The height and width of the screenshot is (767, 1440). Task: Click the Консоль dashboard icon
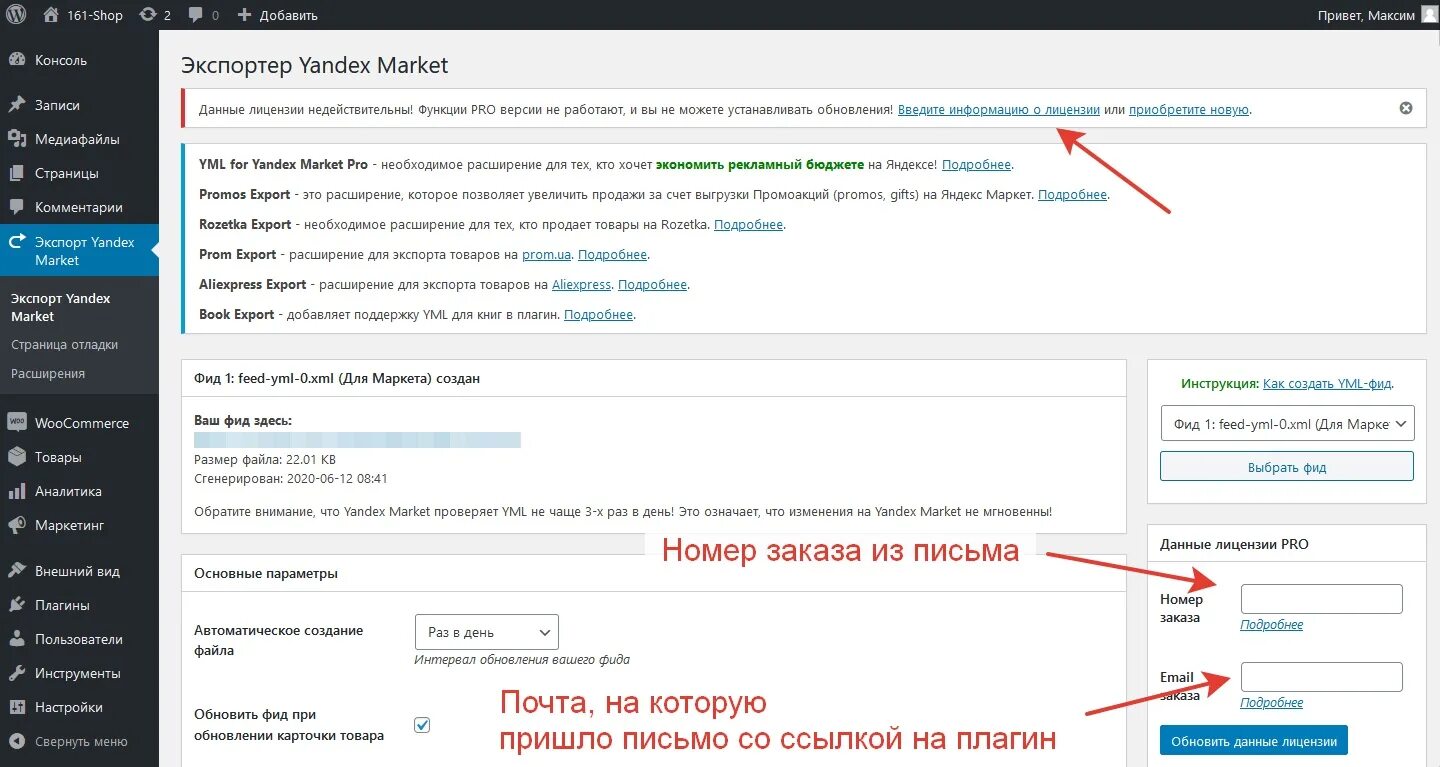pyautogui.click(x=17, y=60)
